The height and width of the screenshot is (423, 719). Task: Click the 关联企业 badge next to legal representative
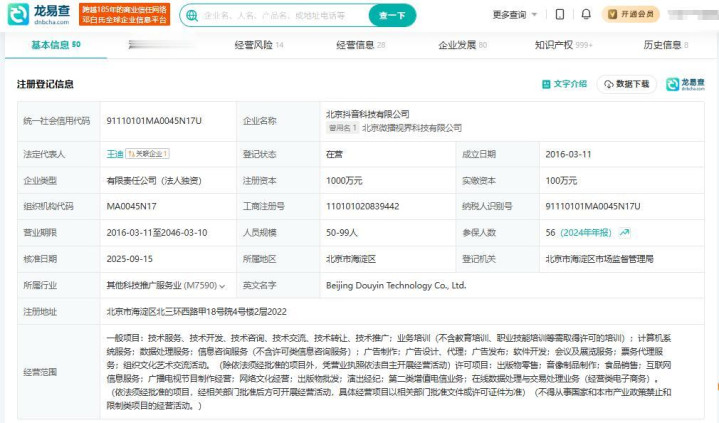(x=148, y=154)
